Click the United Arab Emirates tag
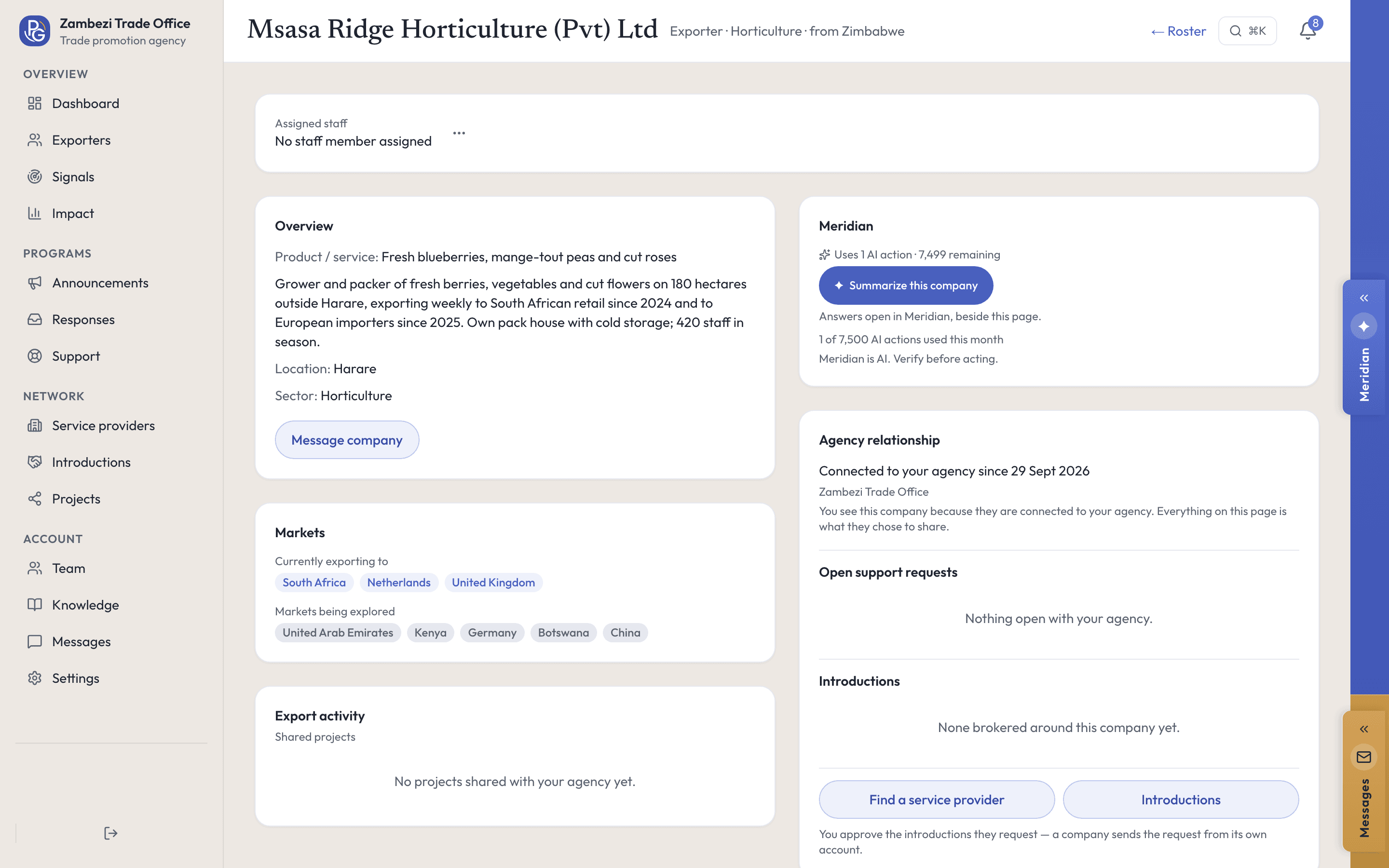The width and height of the screenshot is (1389, 868). (338, 633)
